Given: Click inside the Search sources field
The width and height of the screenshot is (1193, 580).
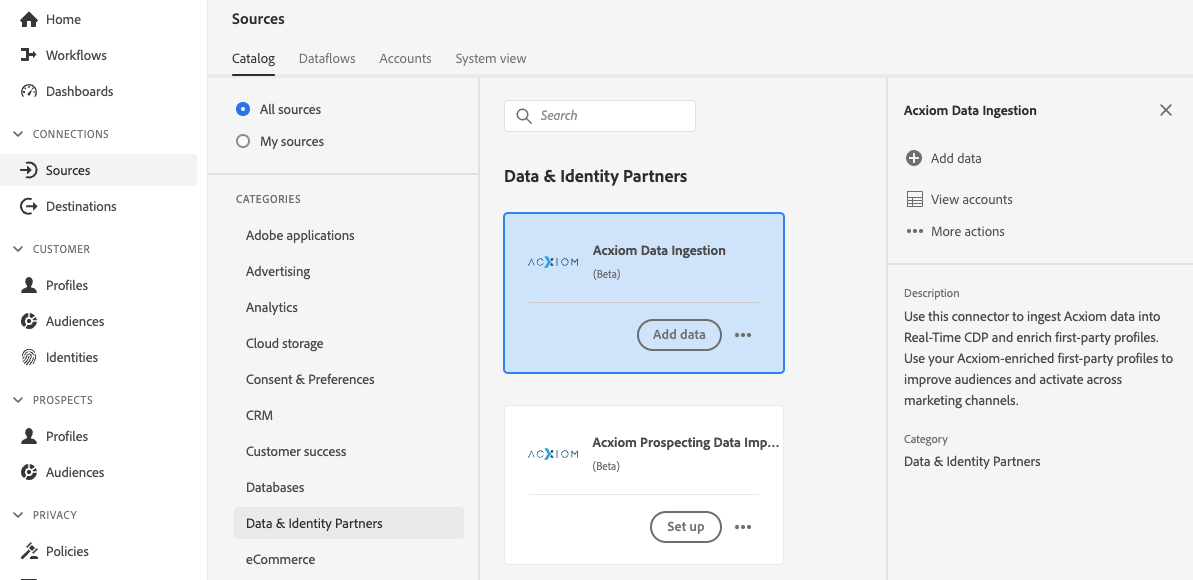Looking at the screenshot, I should tap(599, 115).
